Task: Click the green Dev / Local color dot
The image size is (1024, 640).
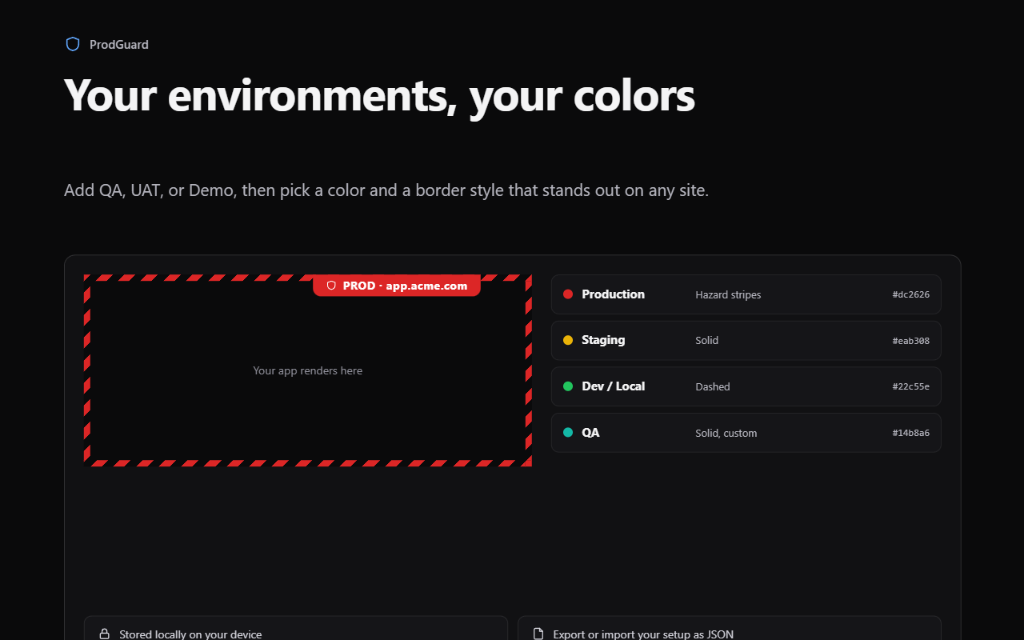Action: pos(568,387)
